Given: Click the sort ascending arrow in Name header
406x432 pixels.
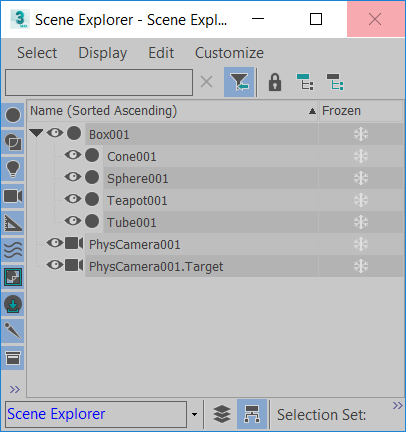Looking at the screenshot, I should (312, 111).
